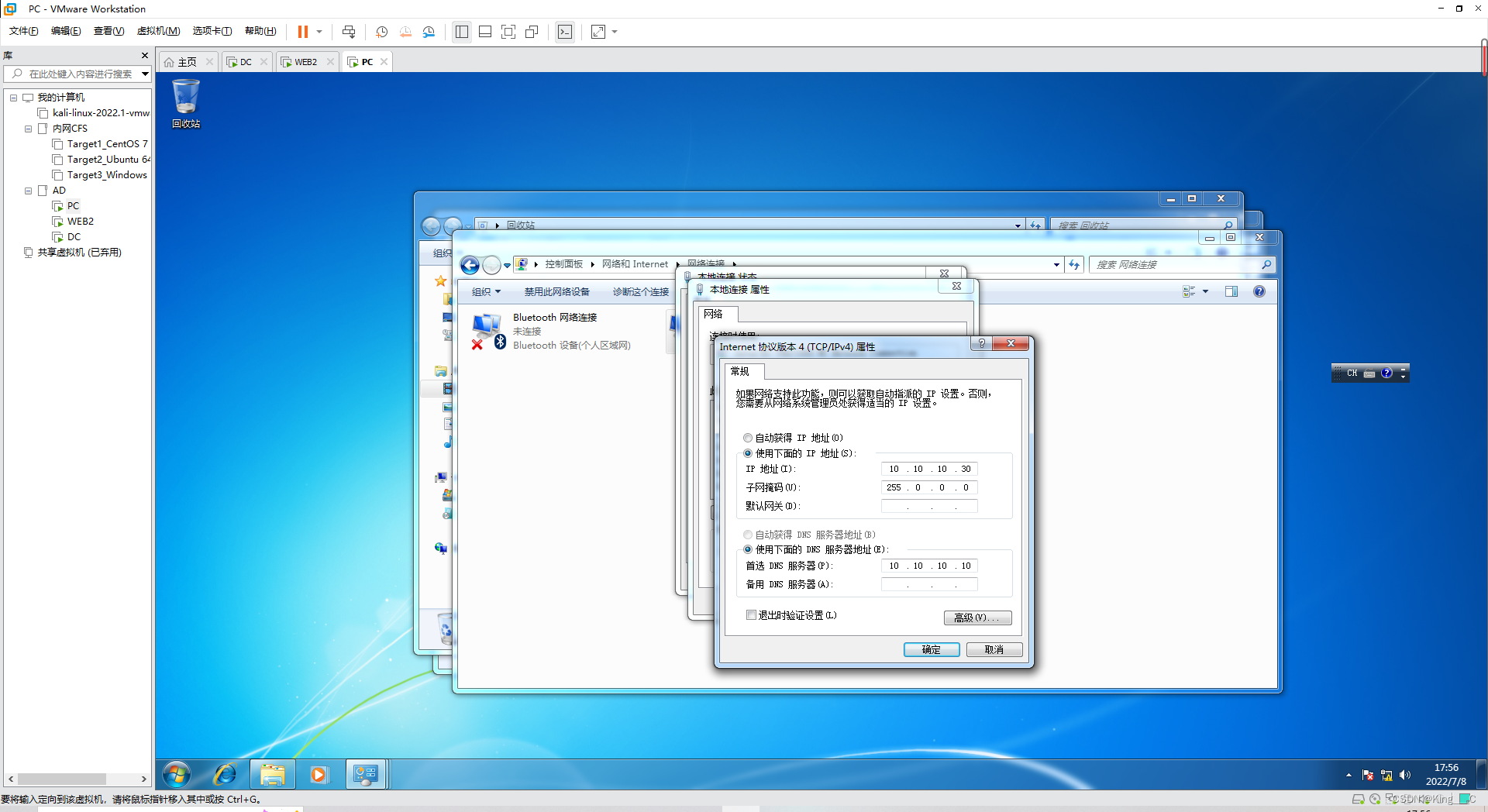Revert the VM to its previous snapshot

click(405, 32)
